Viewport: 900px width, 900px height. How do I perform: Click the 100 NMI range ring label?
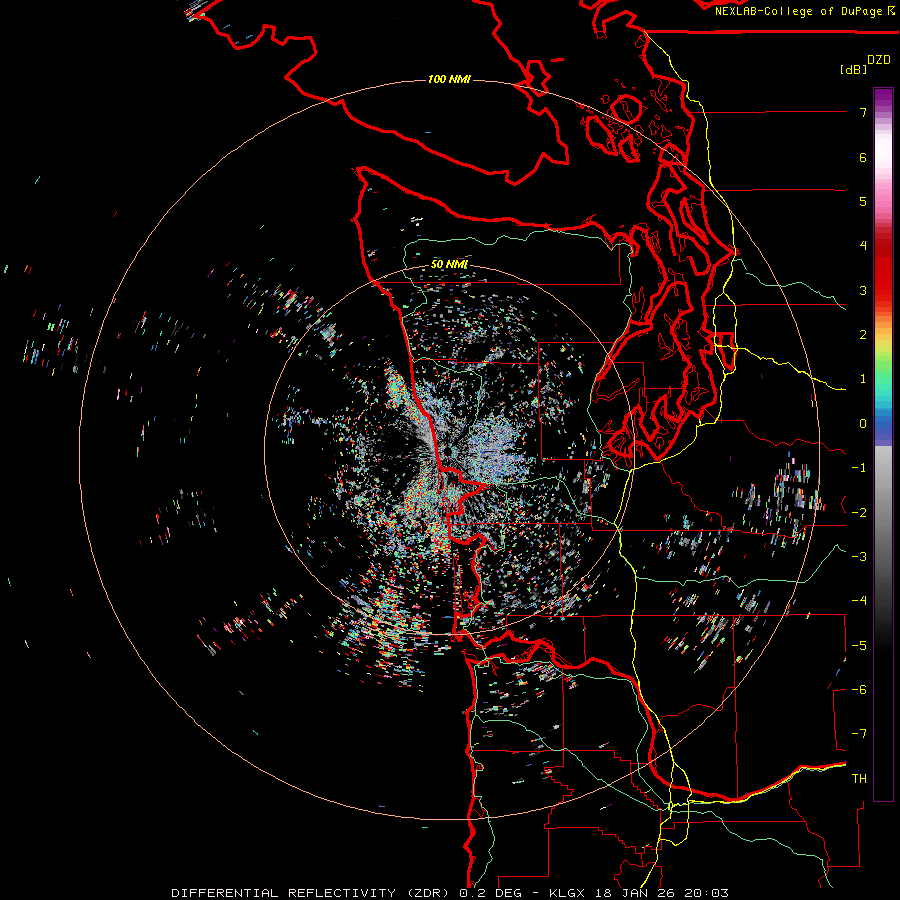(x=449, y=79)
